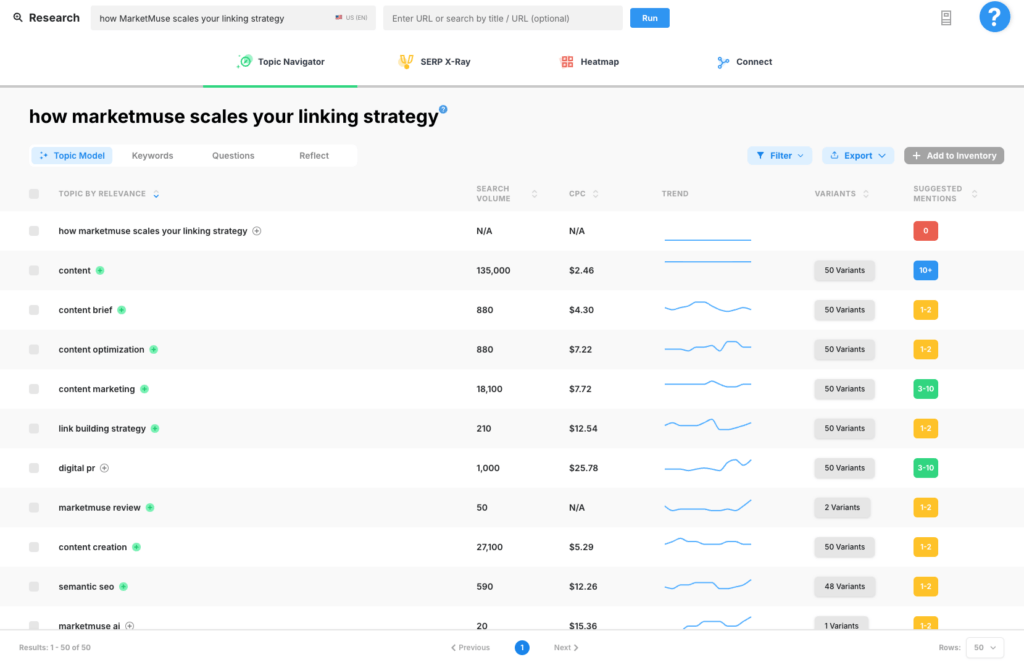The width and height of the screenshot is (1024, 665).
Task: Select the Topic Model sub-tab
Action: point(72,155)
